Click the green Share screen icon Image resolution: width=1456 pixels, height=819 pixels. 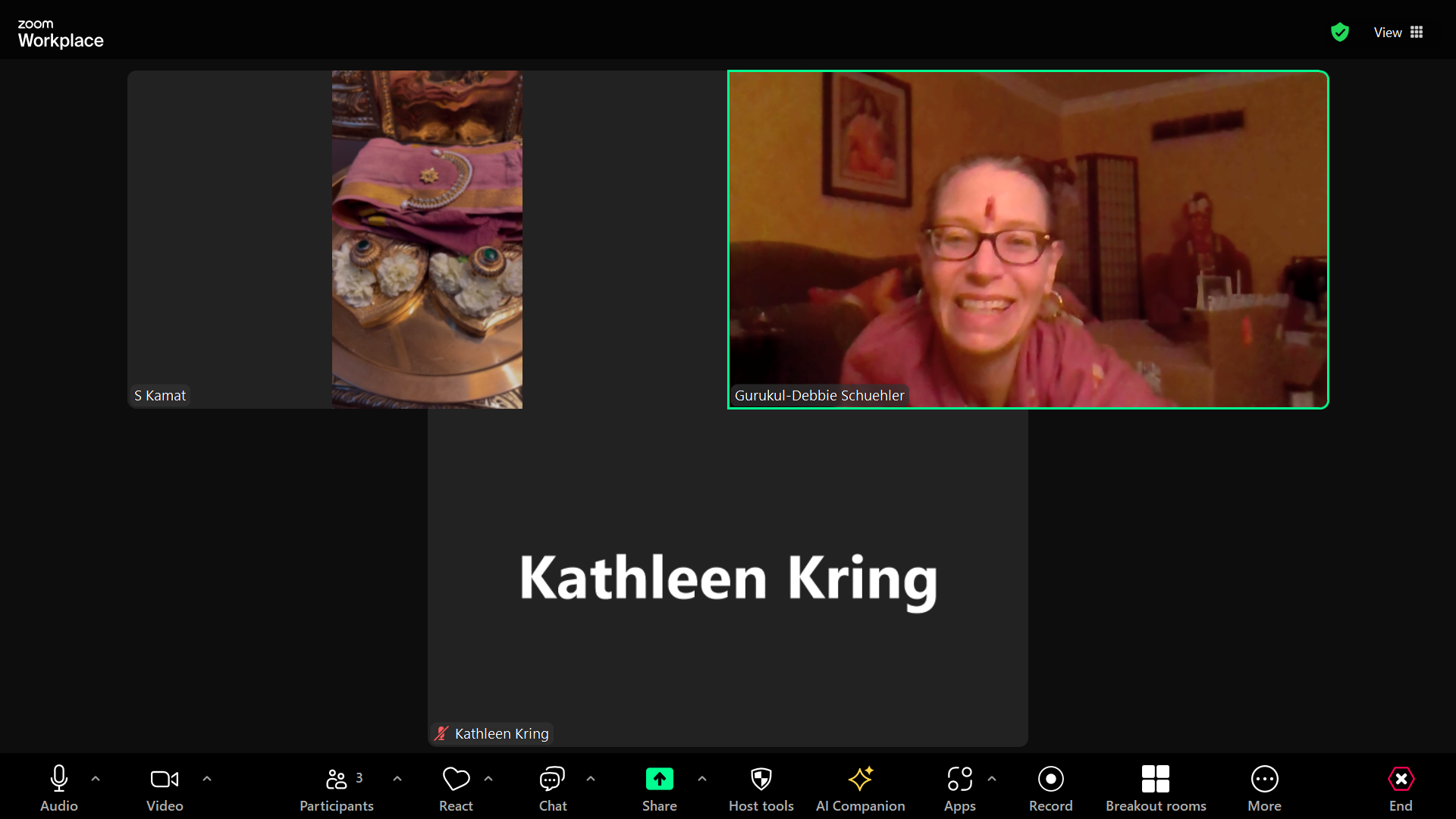pyautogui.click(x=659, y=780)
